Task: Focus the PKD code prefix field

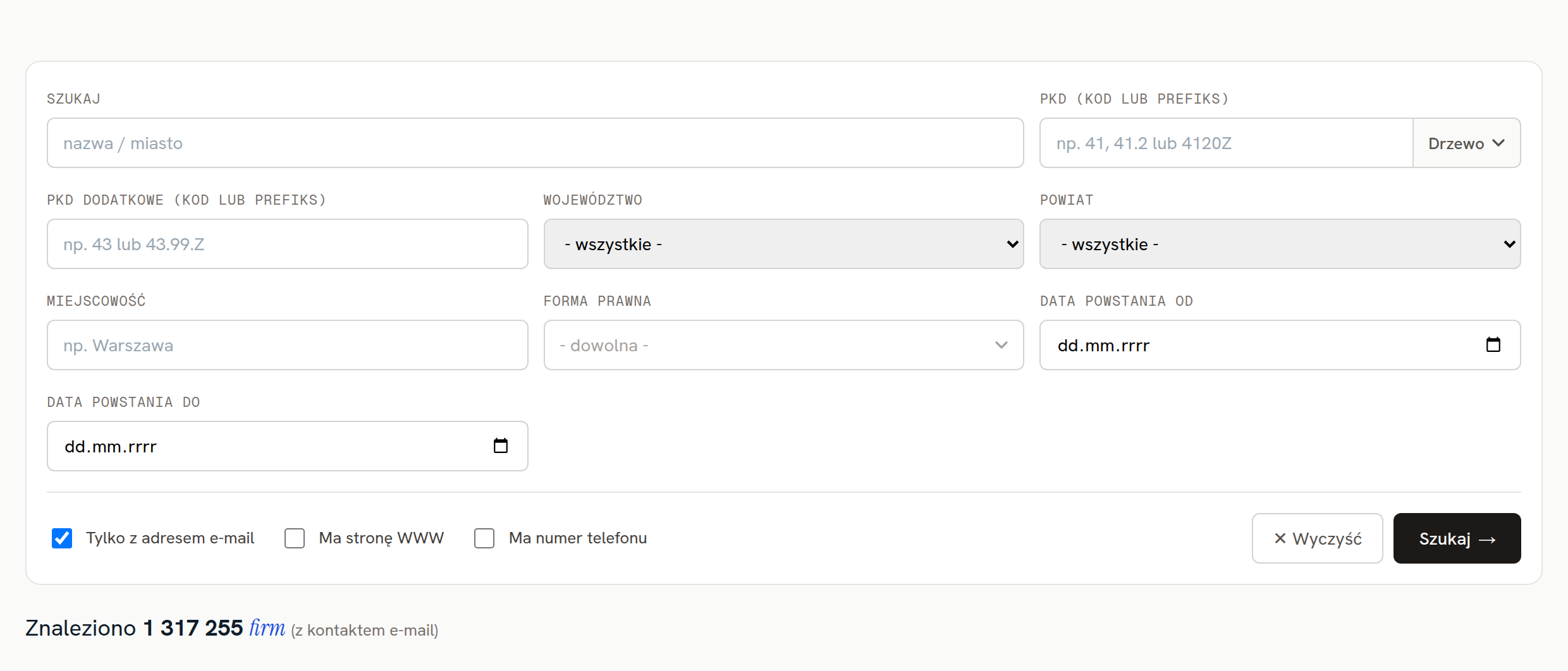Action: pos(1226,143)
